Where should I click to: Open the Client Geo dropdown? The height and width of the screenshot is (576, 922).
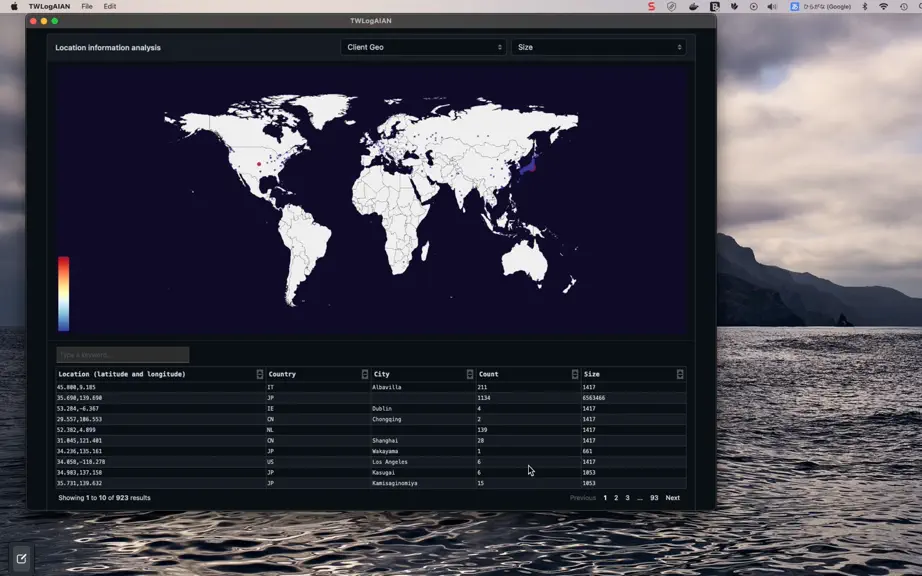pyautogui.click(x=424, y=47)
